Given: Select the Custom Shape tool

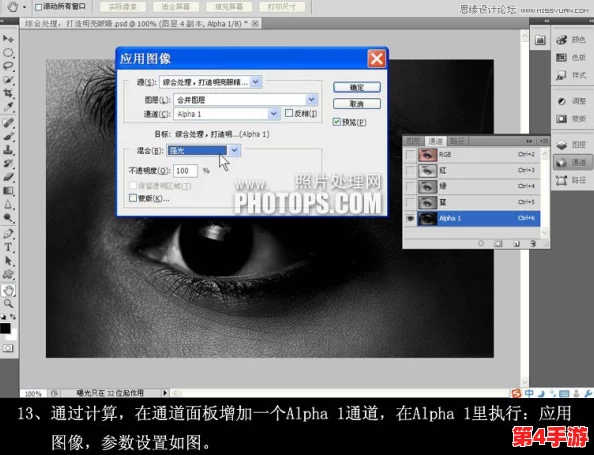Looking at the screenshot, I should (8, 275).
